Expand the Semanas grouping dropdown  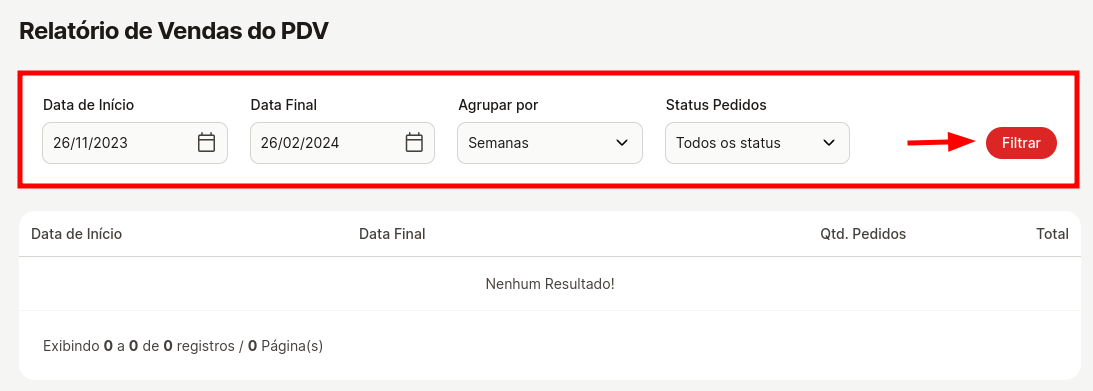click(550, 143)
